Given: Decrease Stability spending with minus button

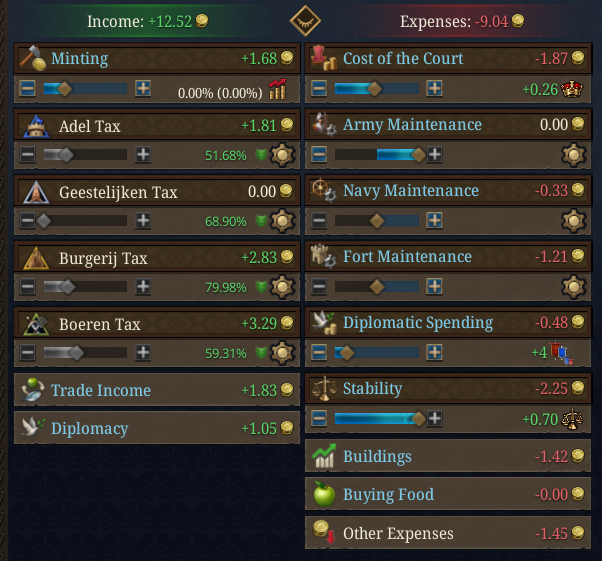Looking at the screenshot, I should [x=318, y=419].
